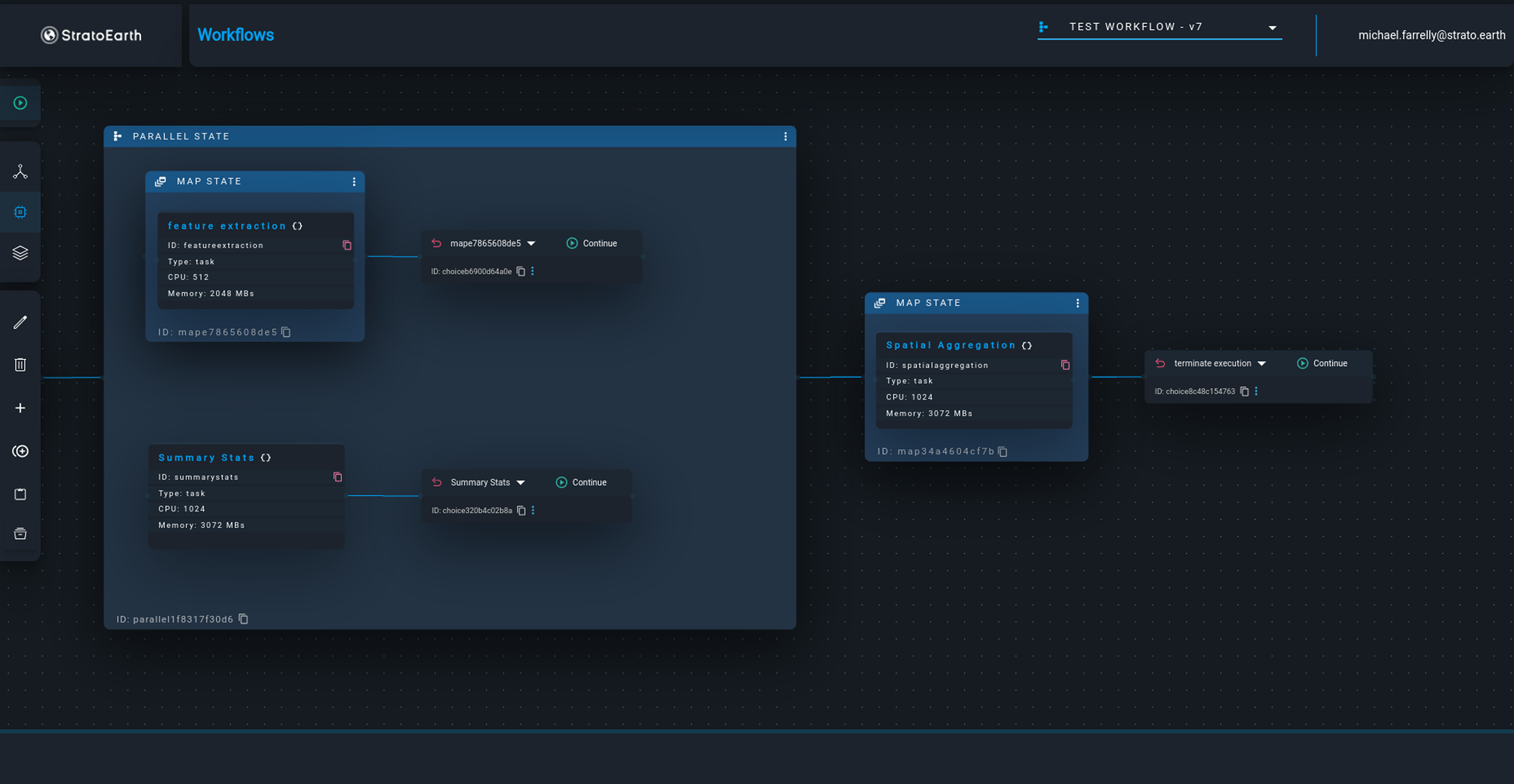Click the archive box icon in the sidebar
Screen dimensions: 1514x784
coord(20,533)
